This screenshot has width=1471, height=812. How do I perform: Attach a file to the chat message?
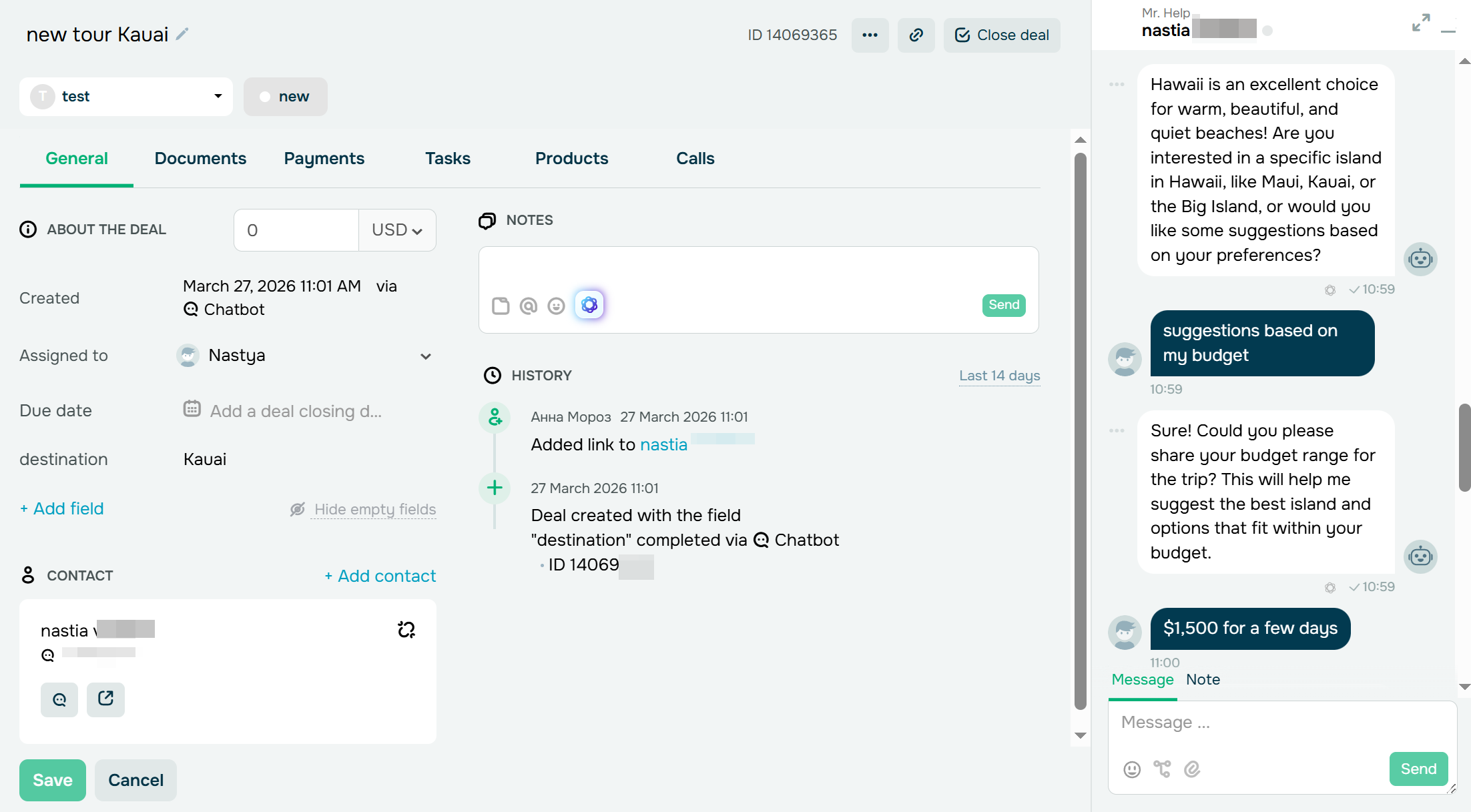tap(1193, 769)
